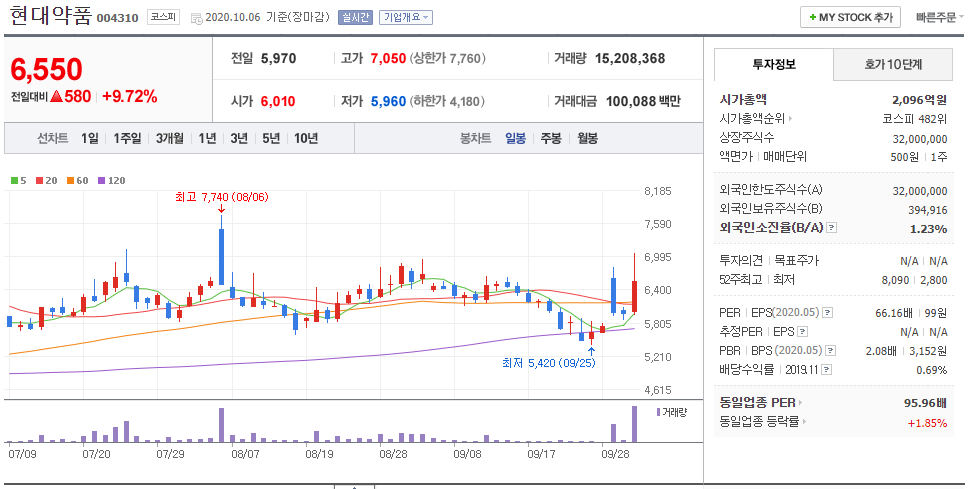Open the 빠른주문 quick order dropdown
Image resolution: width=975 pixels, height=489 pixels.
(940, 17)
